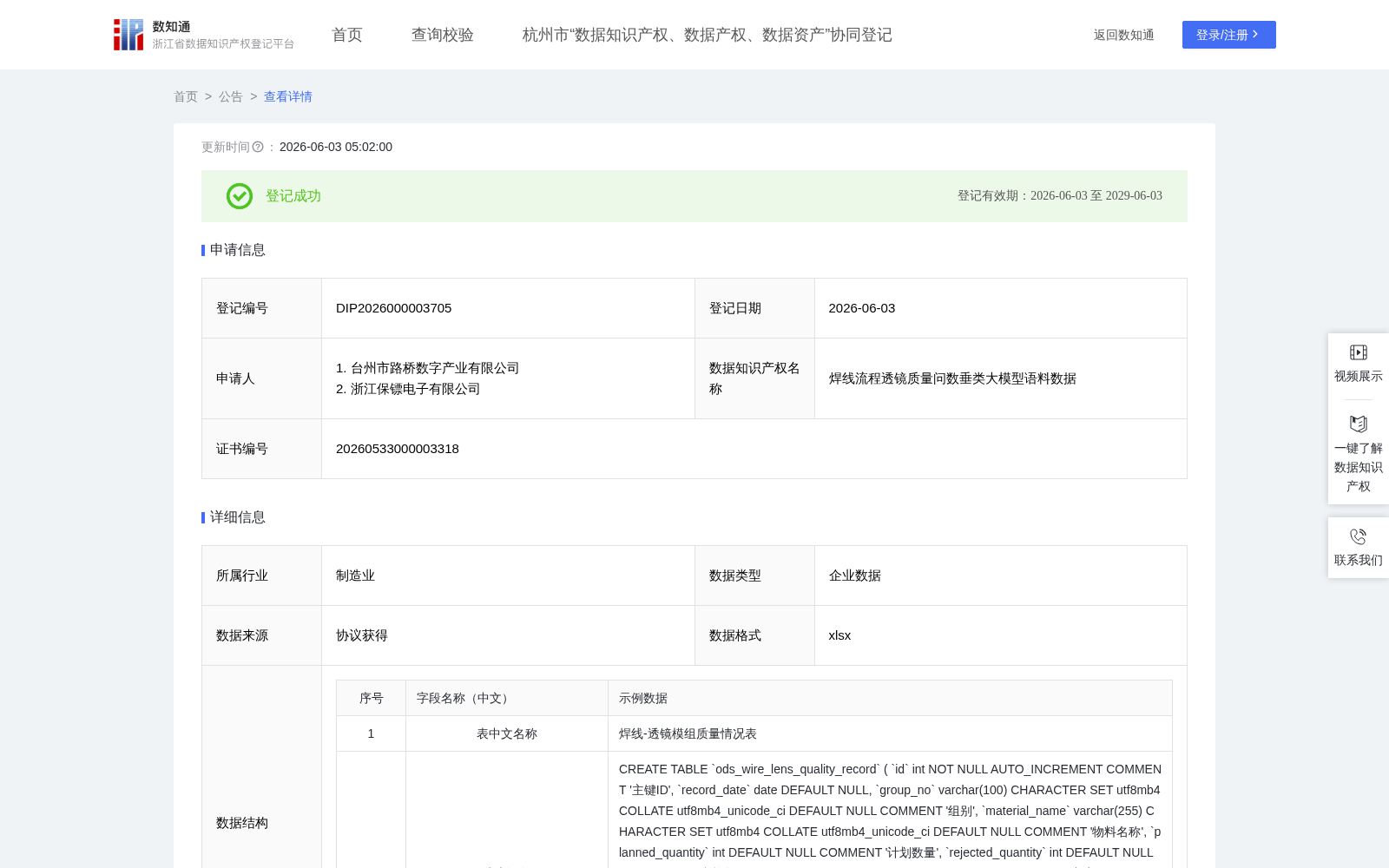Viewport: 1389px width, 868px height.
Task: Open 杭州市协同登记 navigation item
Action: tap(708, 35)
